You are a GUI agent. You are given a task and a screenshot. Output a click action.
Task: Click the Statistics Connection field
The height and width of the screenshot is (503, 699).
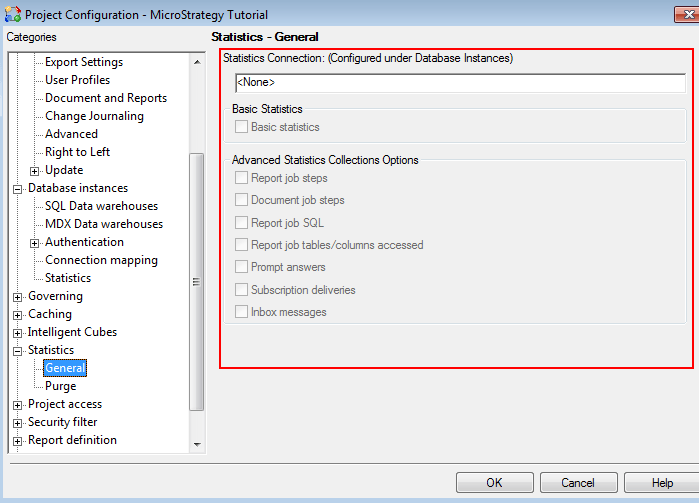pyautogui.click(x=458, y=82)
